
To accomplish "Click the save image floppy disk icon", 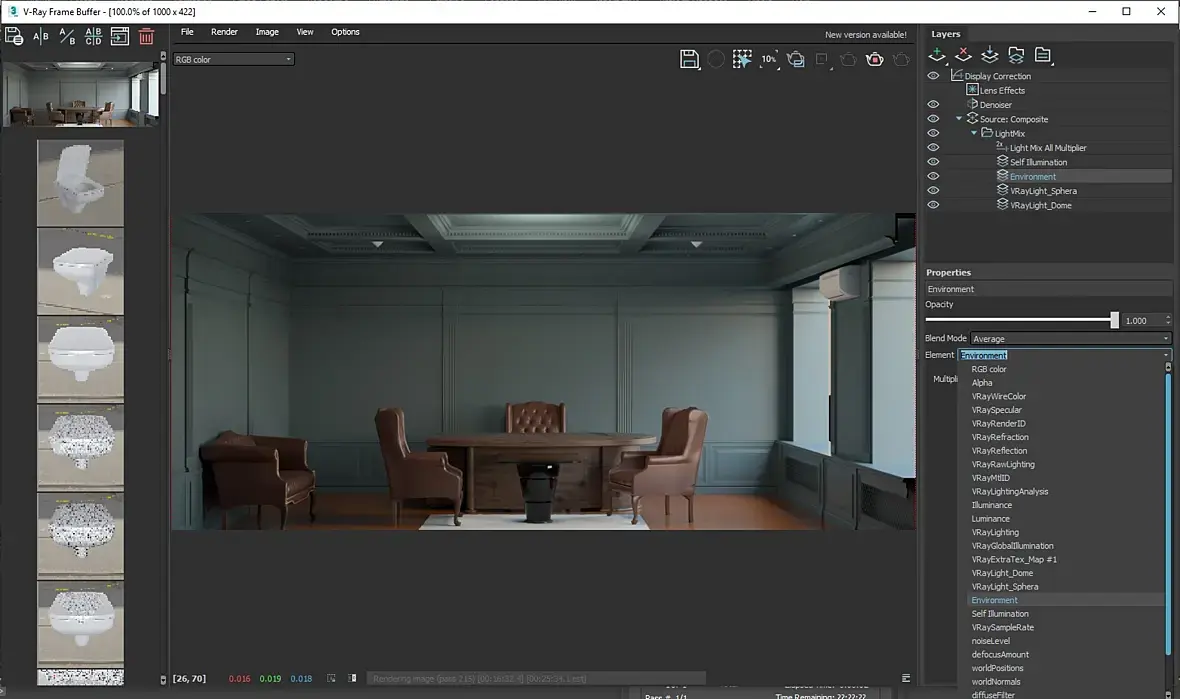I will pos(689,59).
